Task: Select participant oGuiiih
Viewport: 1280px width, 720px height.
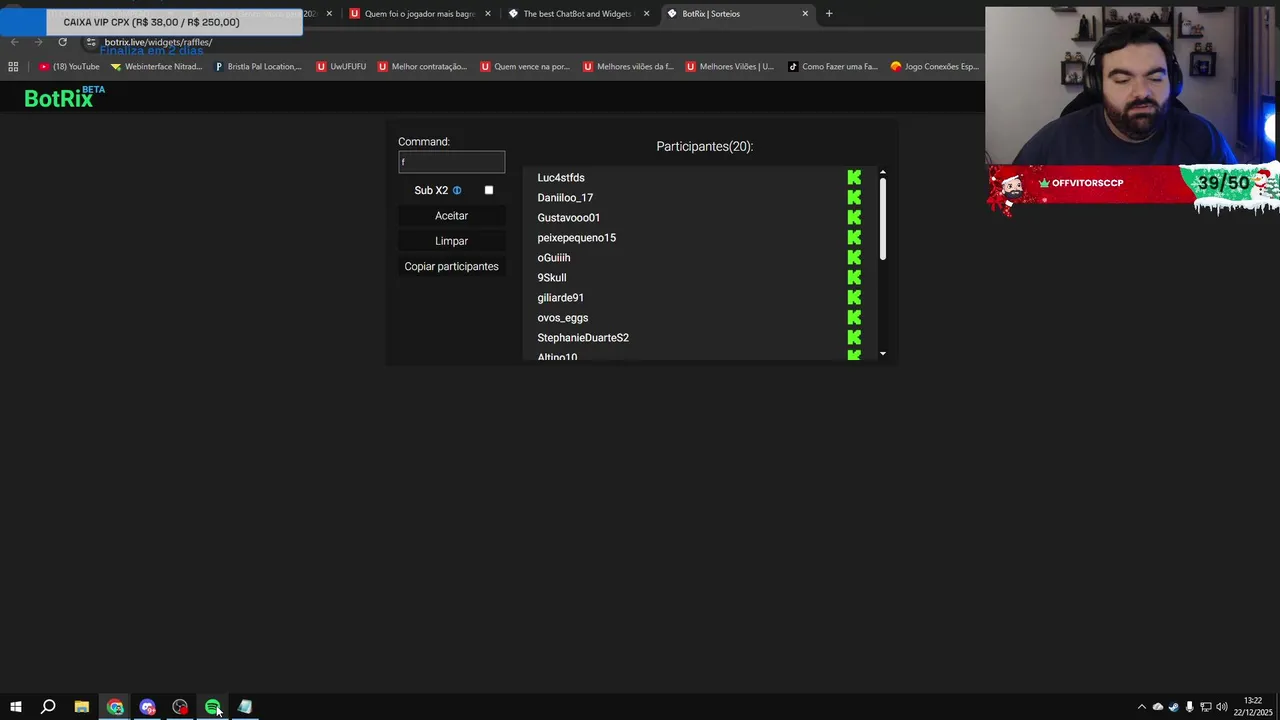Action: [554, 258]
